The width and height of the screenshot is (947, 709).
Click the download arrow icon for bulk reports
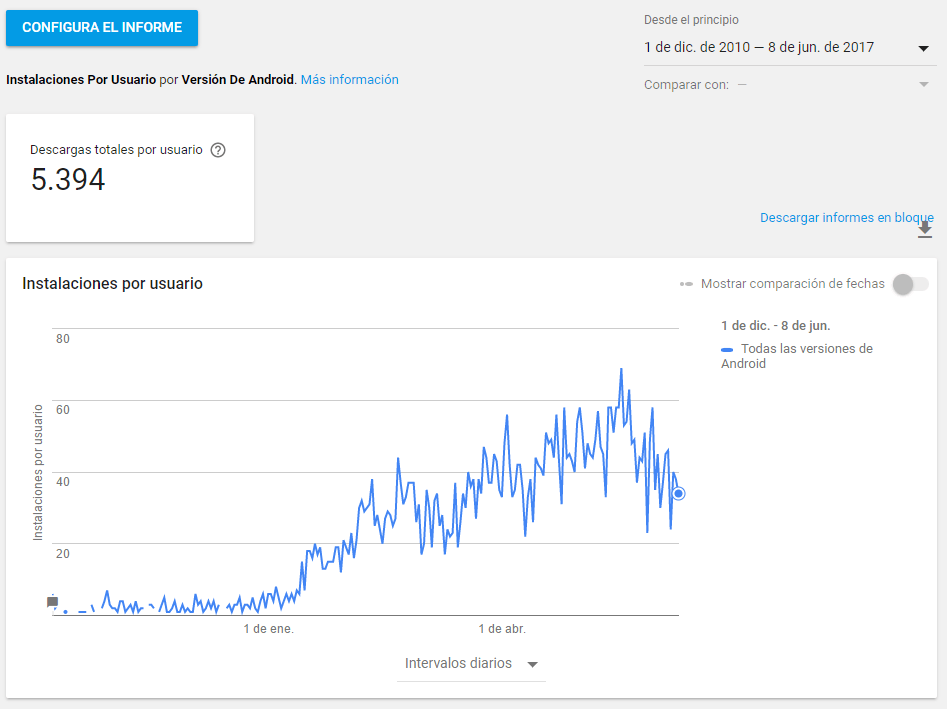click(925, 230)
